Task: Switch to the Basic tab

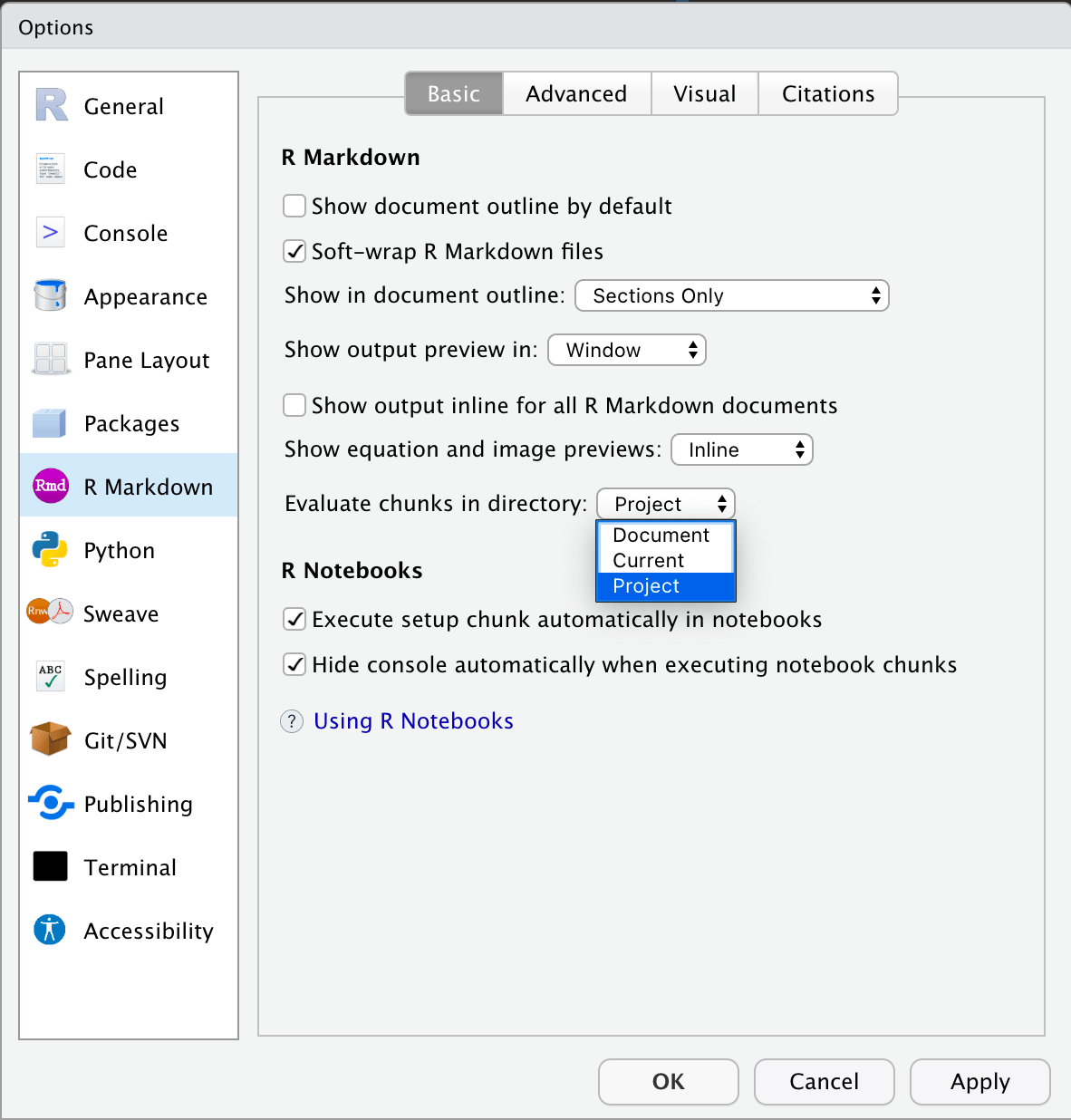Action: [454, 93]
